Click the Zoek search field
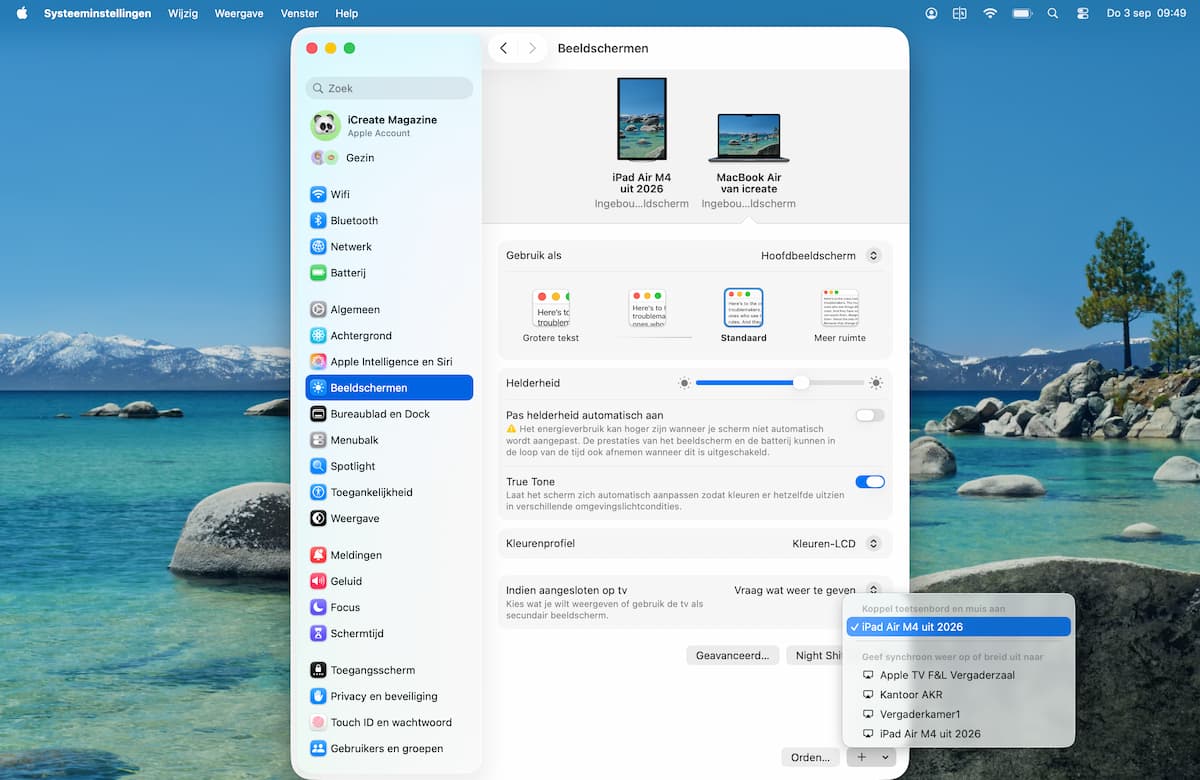The image size is (1200, 780). 389,88
